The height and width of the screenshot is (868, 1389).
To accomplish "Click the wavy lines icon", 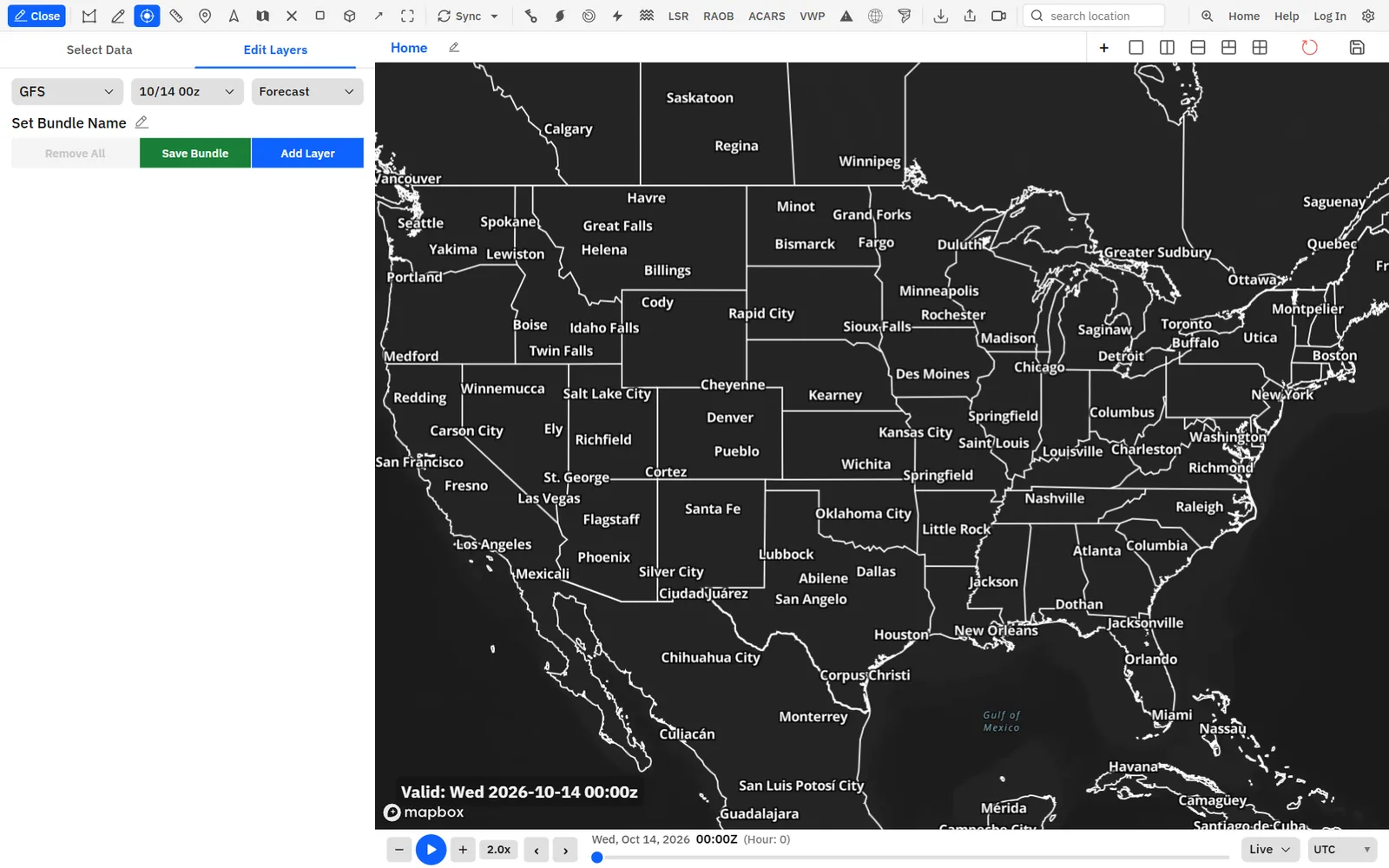I will pos(647,16).
